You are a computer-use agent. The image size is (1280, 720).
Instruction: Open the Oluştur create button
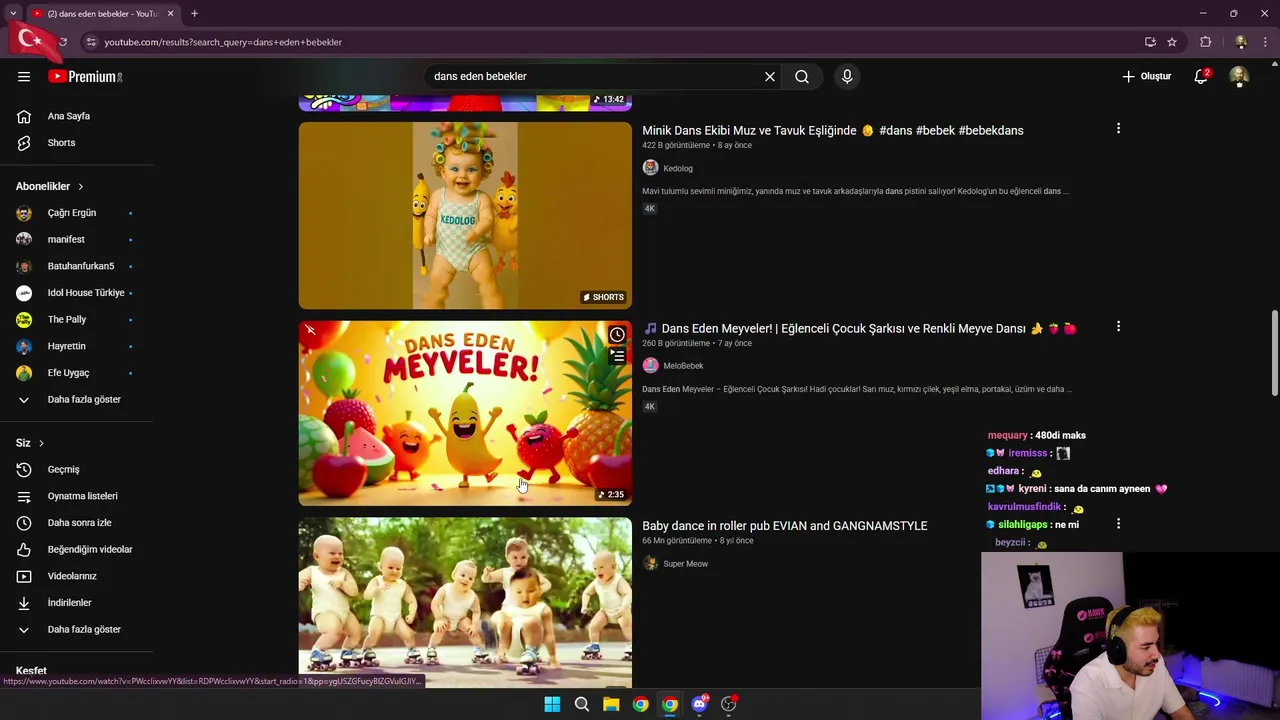1146,76
